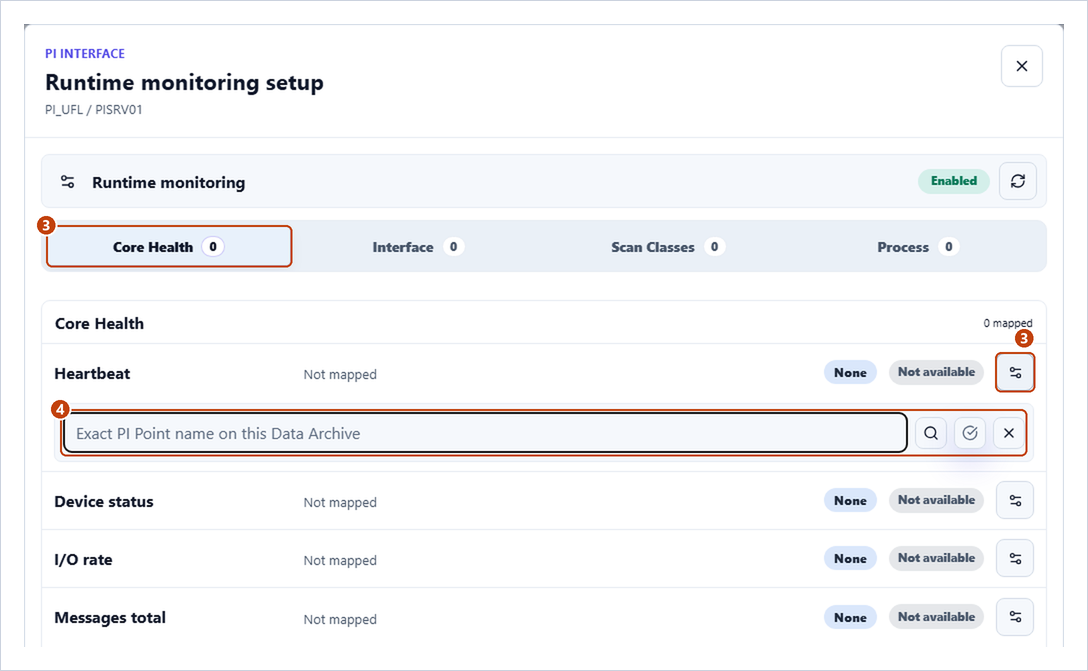Click the count badge on Scan Classes tab
1088x671 pixels.
point(714,246)
